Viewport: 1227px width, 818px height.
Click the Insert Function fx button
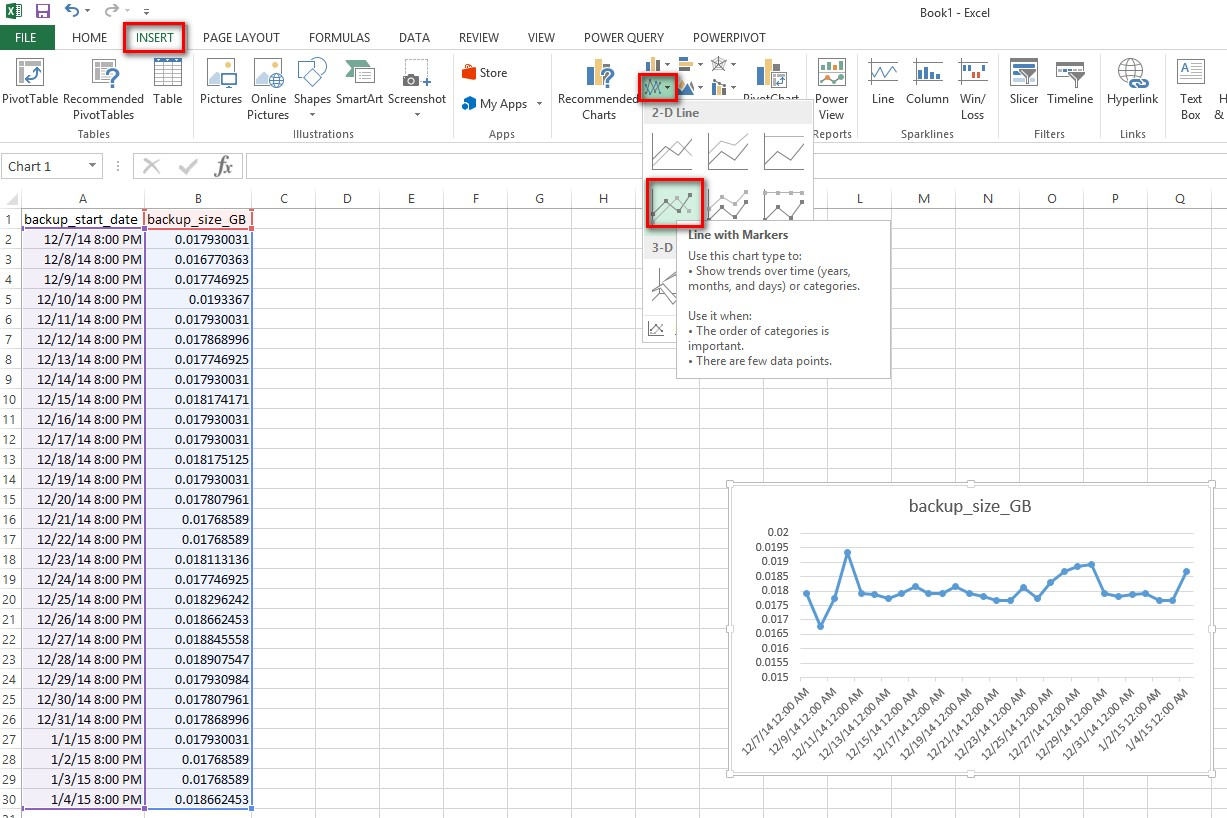[224, 167]
